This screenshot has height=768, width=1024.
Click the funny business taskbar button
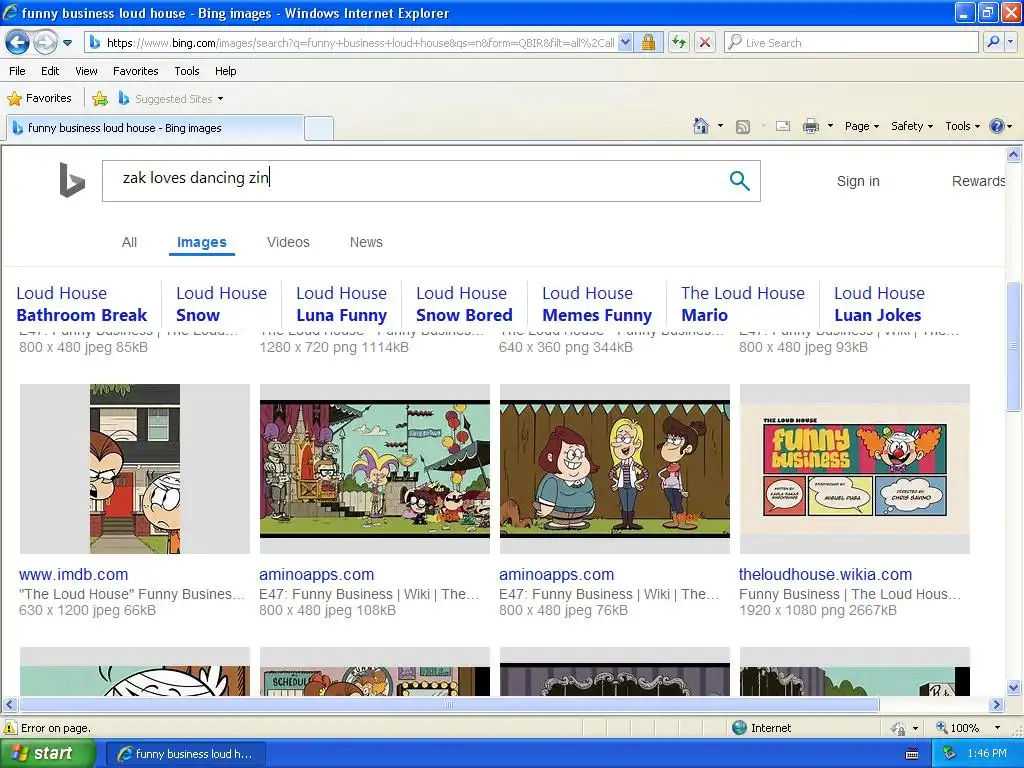point(185,754)
